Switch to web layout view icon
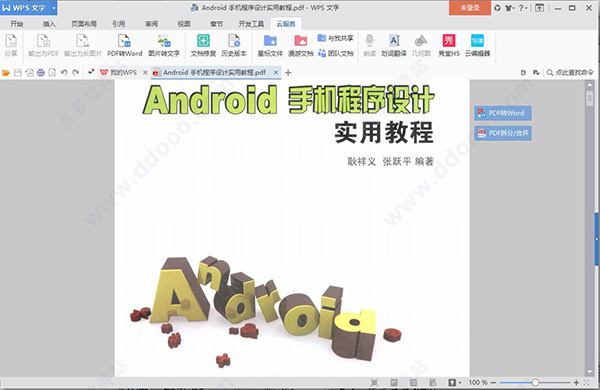Viewport: 600px width, 390px height. [432, 382]
